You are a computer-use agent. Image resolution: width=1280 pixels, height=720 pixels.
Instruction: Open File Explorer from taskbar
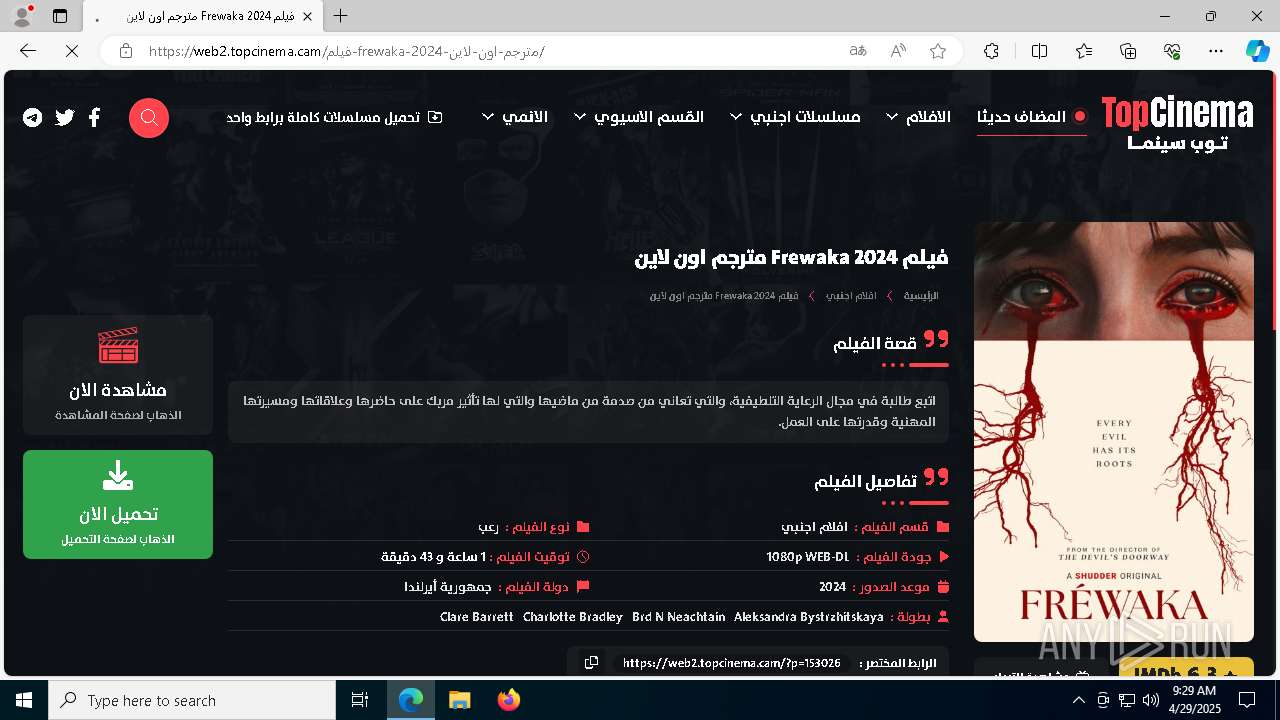[460, 700]
